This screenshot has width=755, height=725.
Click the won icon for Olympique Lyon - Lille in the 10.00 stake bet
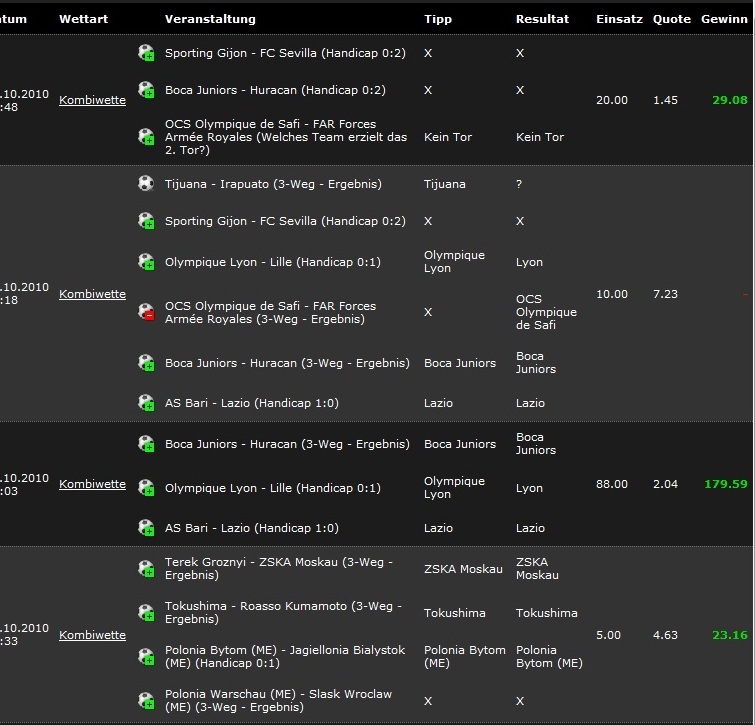[146, 262]
